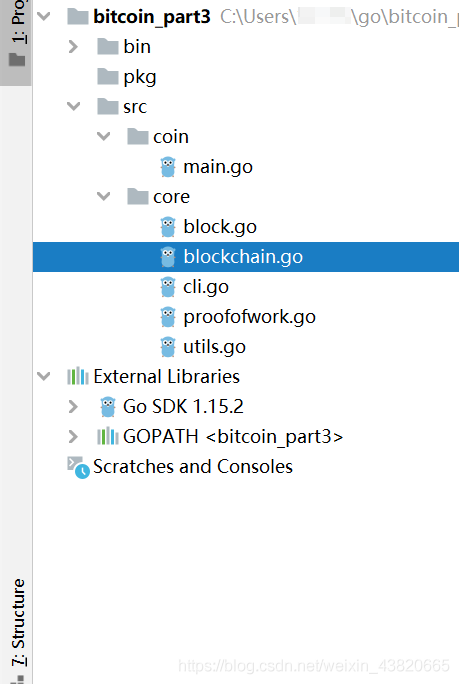Screen dimensions: 459x684
Task: Click the pkg folder icon
Action: (108, 77)
